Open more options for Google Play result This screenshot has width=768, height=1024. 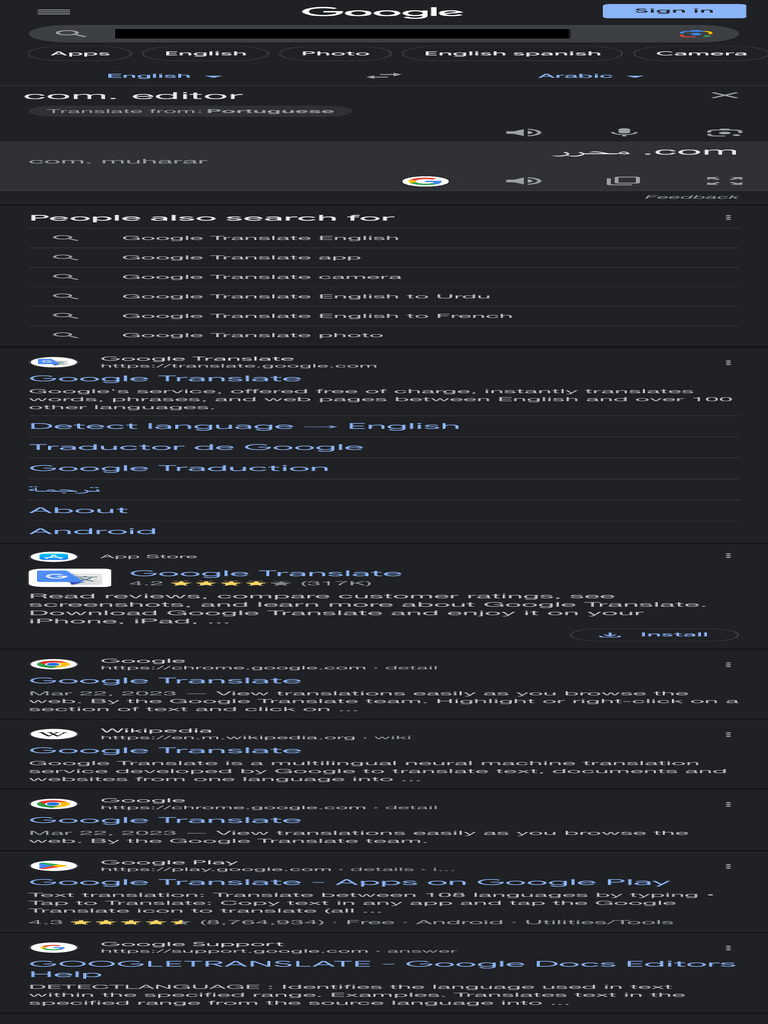point(728,867)
